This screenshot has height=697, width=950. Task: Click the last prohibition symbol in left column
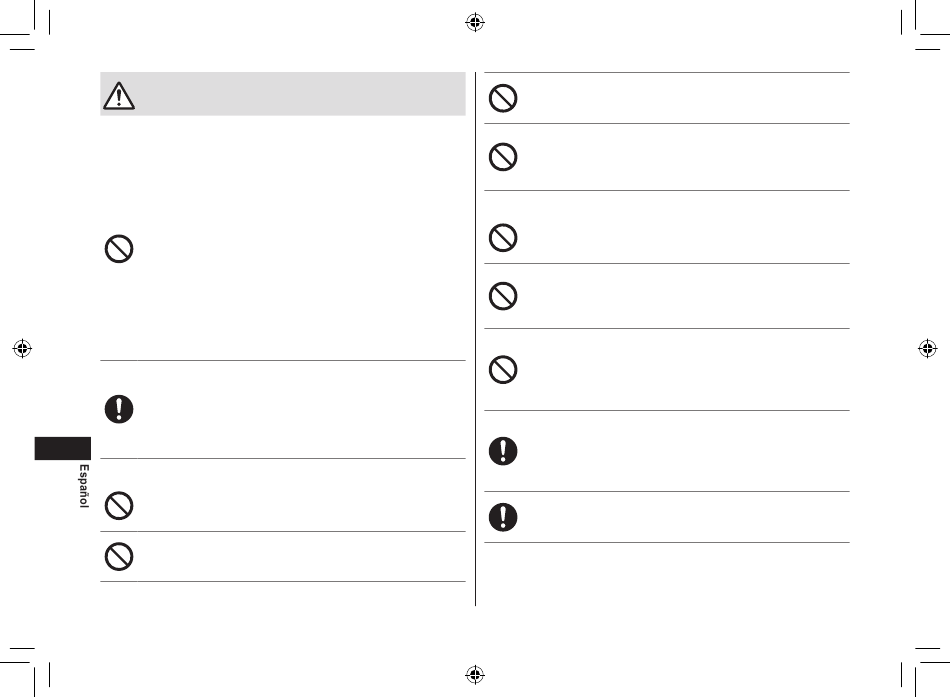pyautogui.click(x=119, y=556)
